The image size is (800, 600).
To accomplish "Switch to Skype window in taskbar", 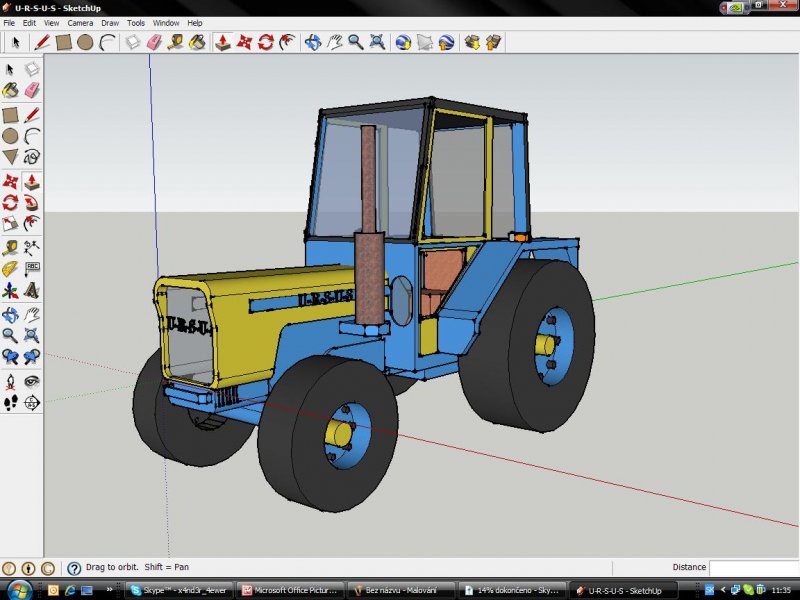I will click(x=177, y=590).
